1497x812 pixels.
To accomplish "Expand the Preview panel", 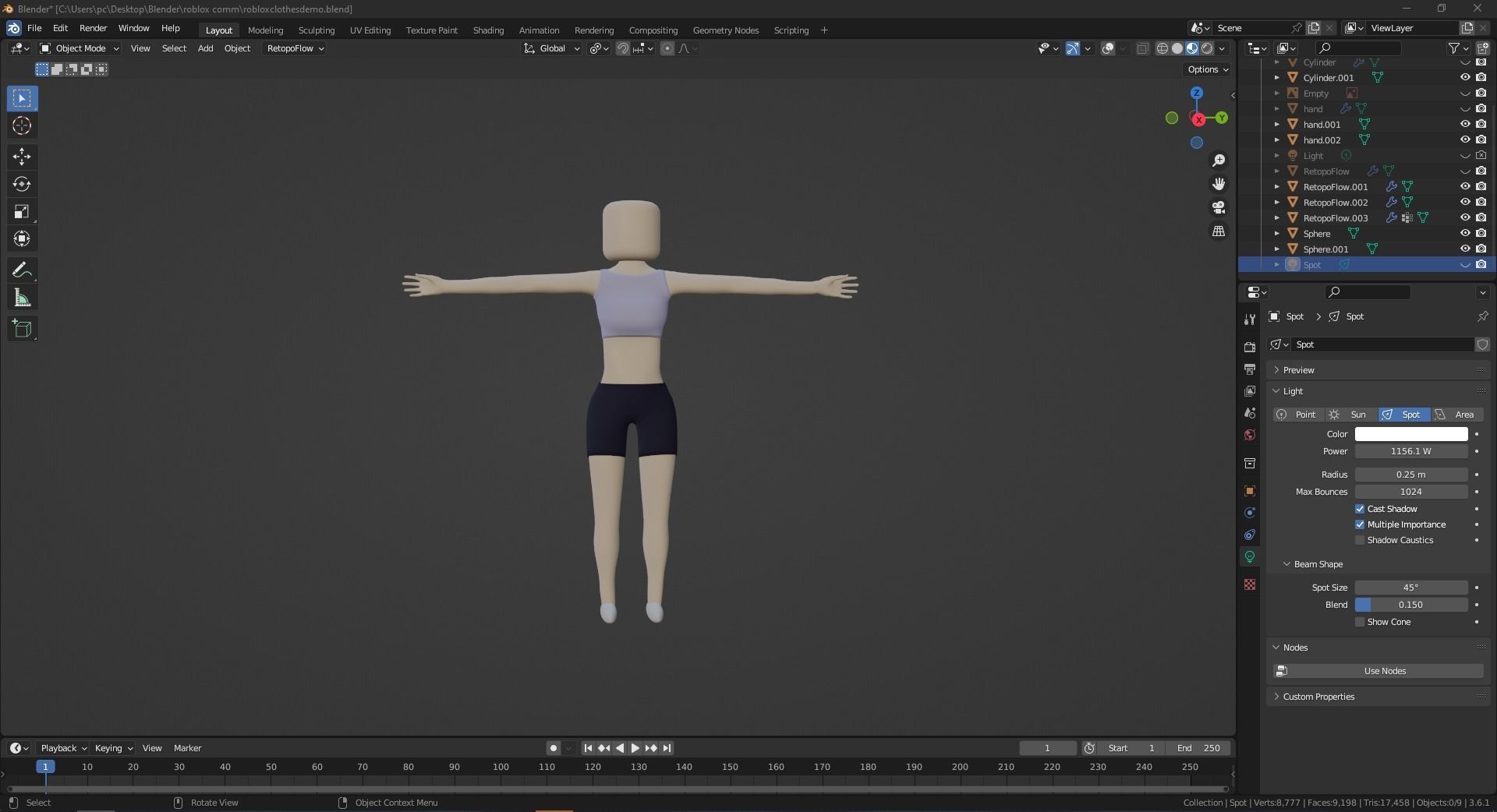I will 1298,370.
